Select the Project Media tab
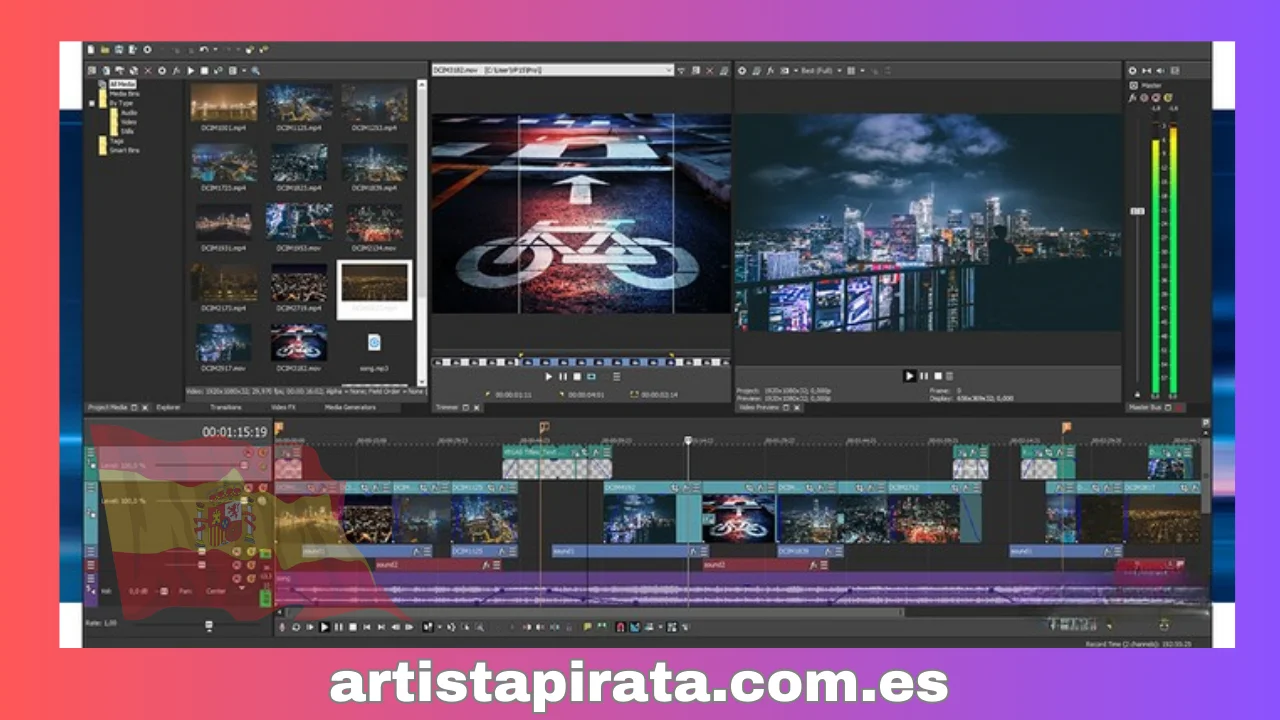The width and height of the screenshot is (1280, 720). click(x=108, y=408)
